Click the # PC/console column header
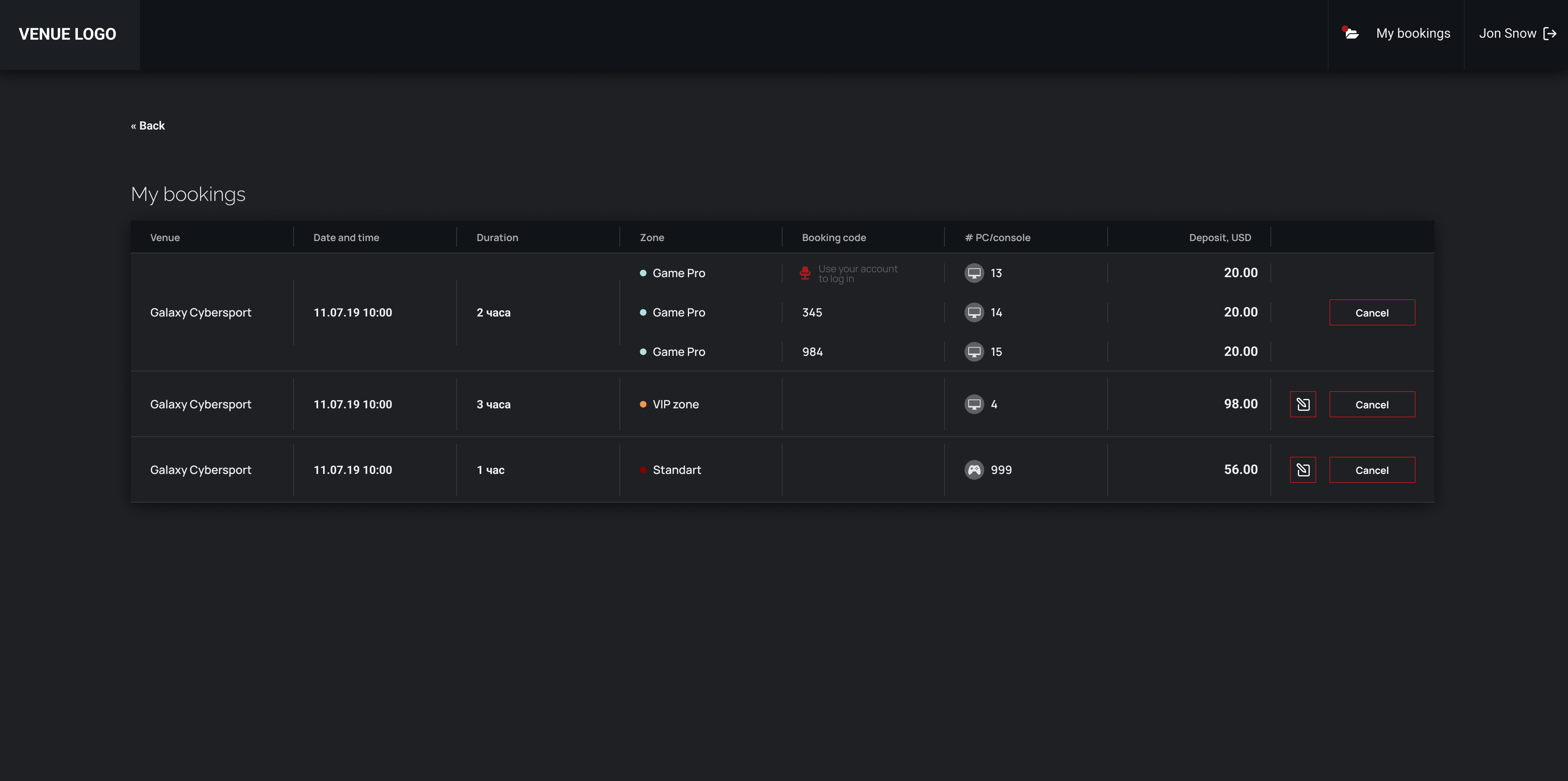 pos(998,237)
